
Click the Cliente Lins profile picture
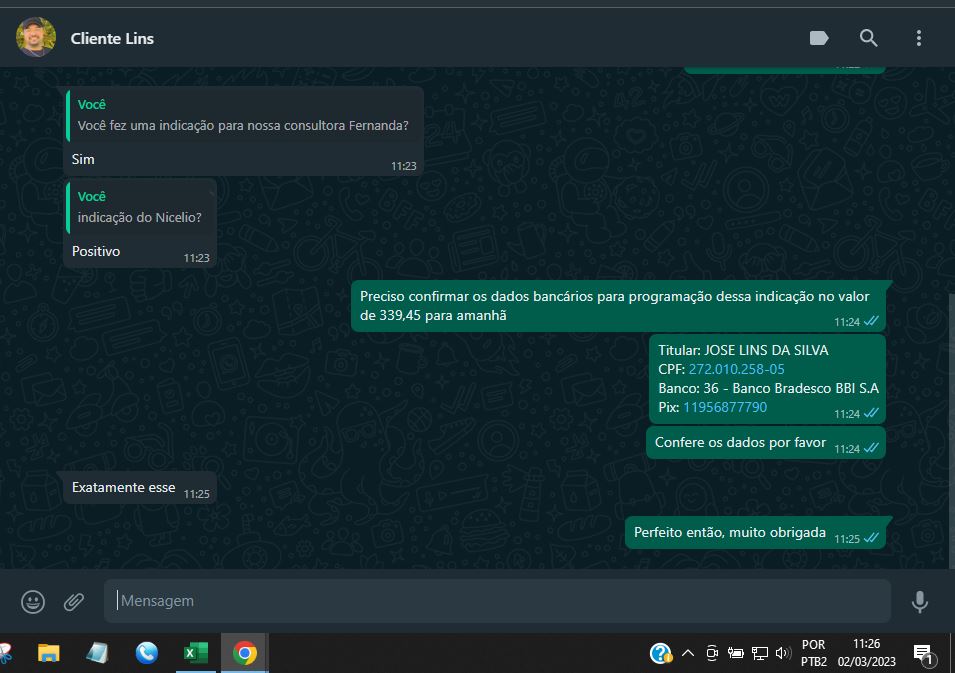click(x=36, y=38)
